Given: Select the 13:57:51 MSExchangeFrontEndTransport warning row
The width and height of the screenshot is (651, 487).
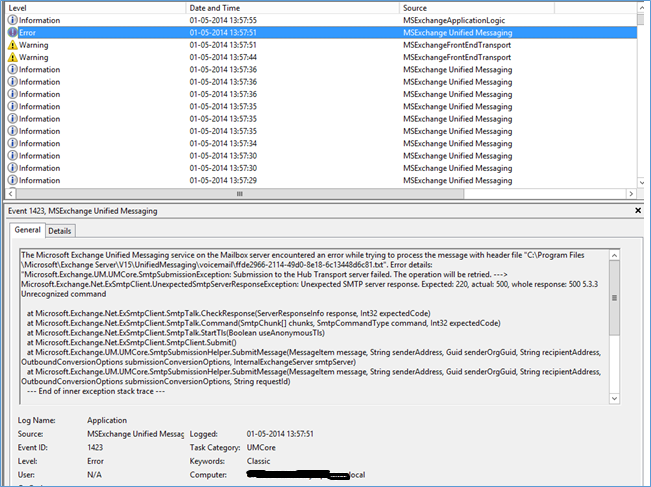Looking at the screenshot, I should coord(321,45).
